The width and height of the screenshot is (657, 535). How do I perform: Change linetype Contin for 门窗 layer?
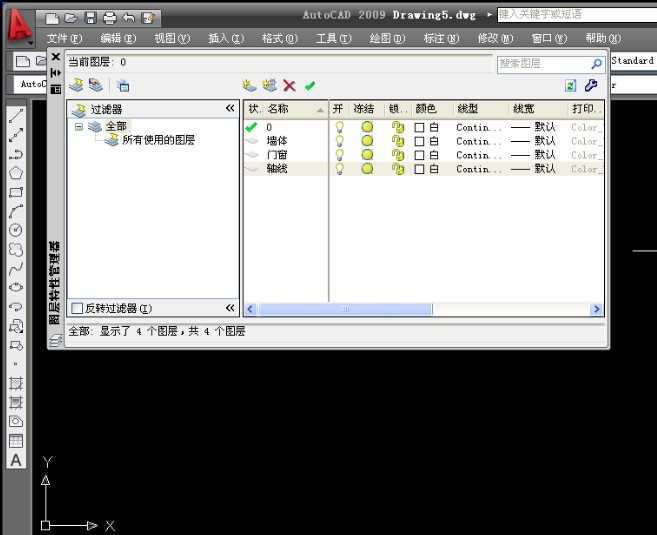coord(478,155)
